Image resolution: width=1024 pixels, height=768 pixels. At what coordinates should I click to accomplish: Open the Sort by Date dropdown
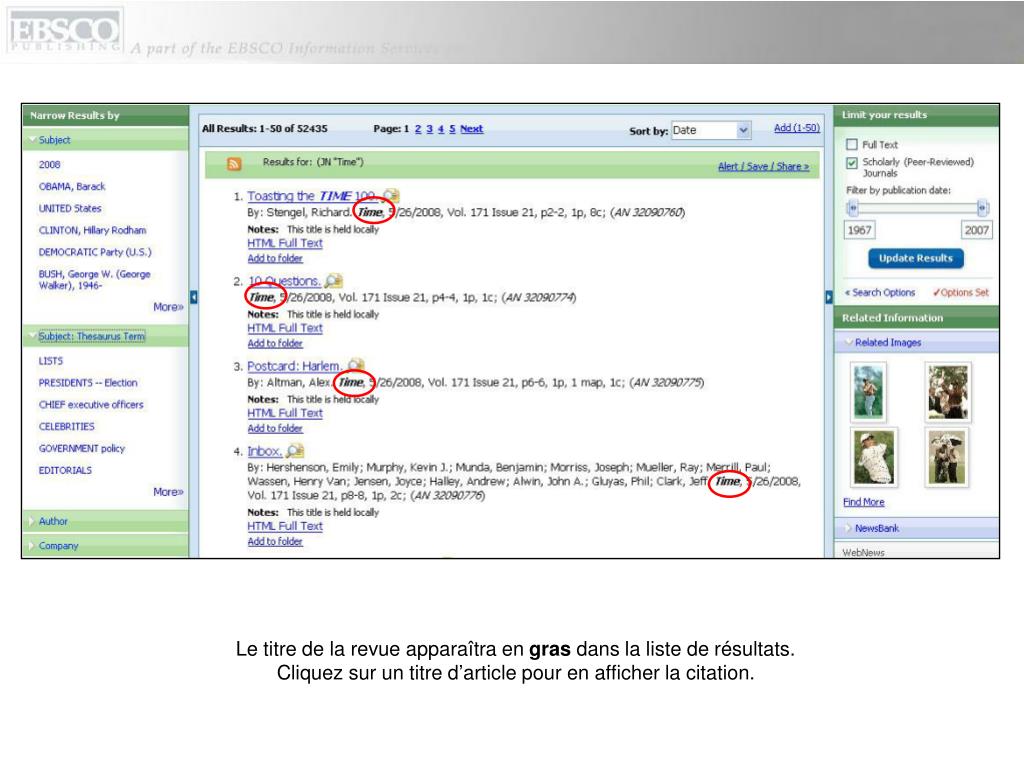click(x=712, y=130)
